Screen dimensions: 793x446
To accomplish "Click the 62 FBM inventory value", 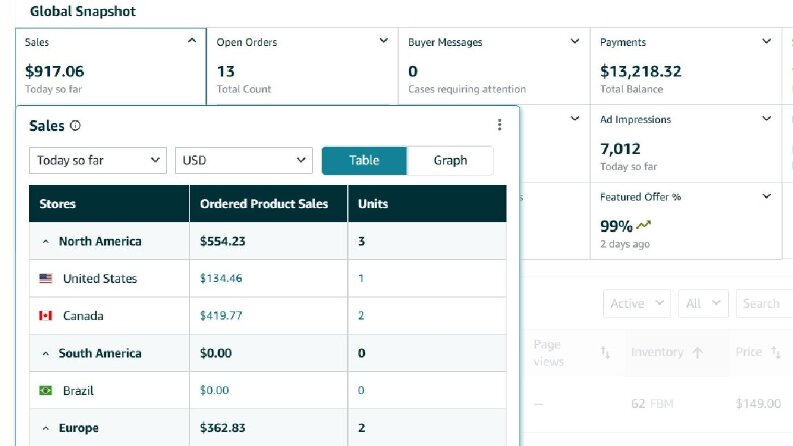I will click(x=652, y=404).
